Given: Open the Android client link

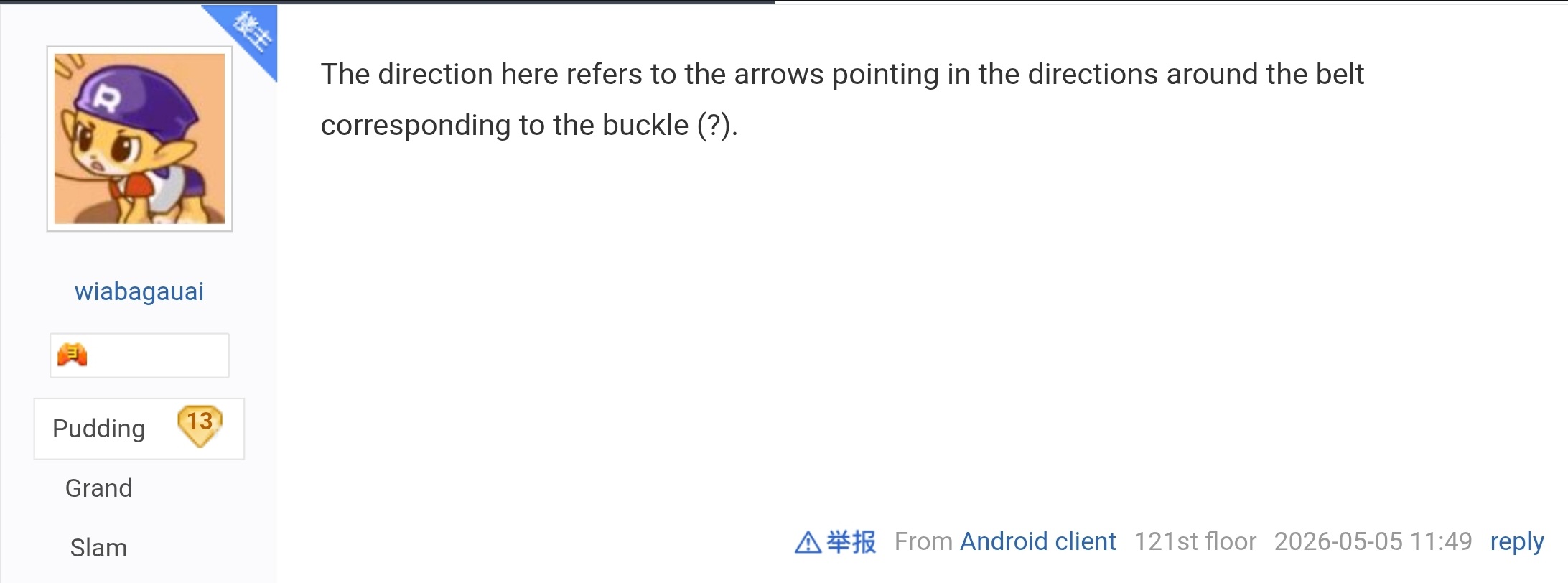Looking at the screenshot, I should click(x=1037, y=541).
